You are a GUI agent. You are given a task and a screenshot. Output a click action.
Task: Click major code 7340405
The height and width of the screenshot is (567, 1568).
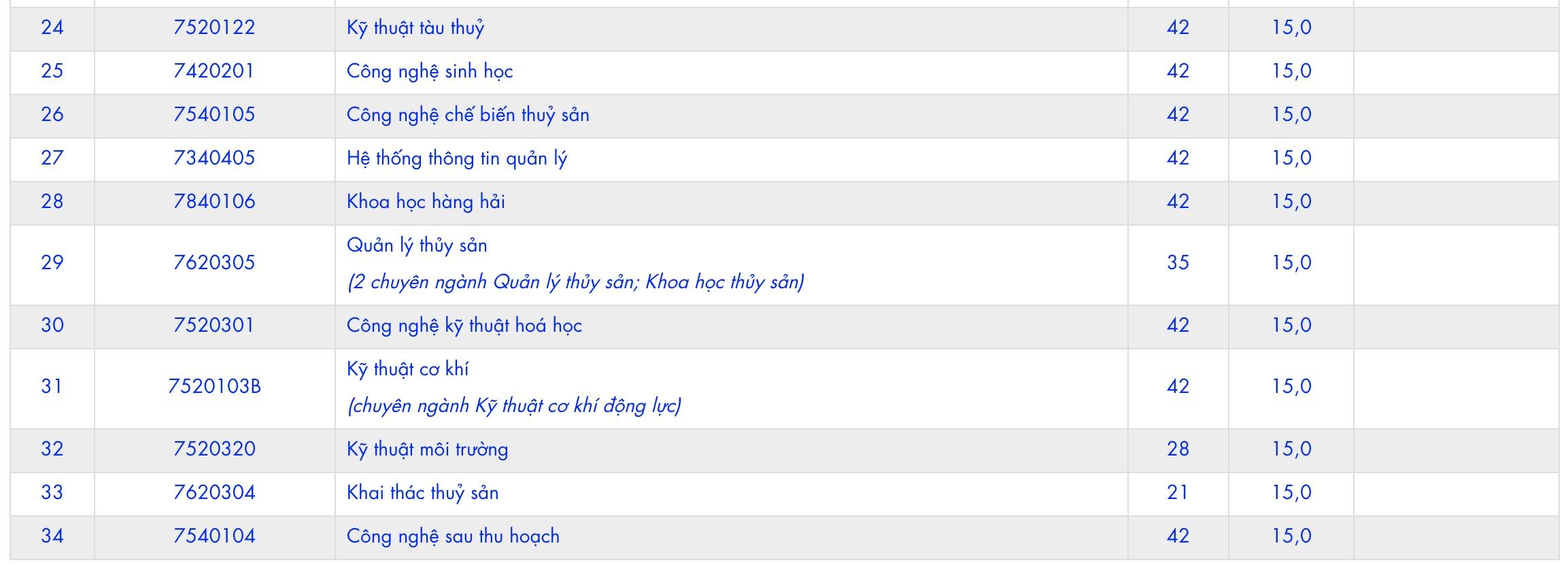click(214, 158)
